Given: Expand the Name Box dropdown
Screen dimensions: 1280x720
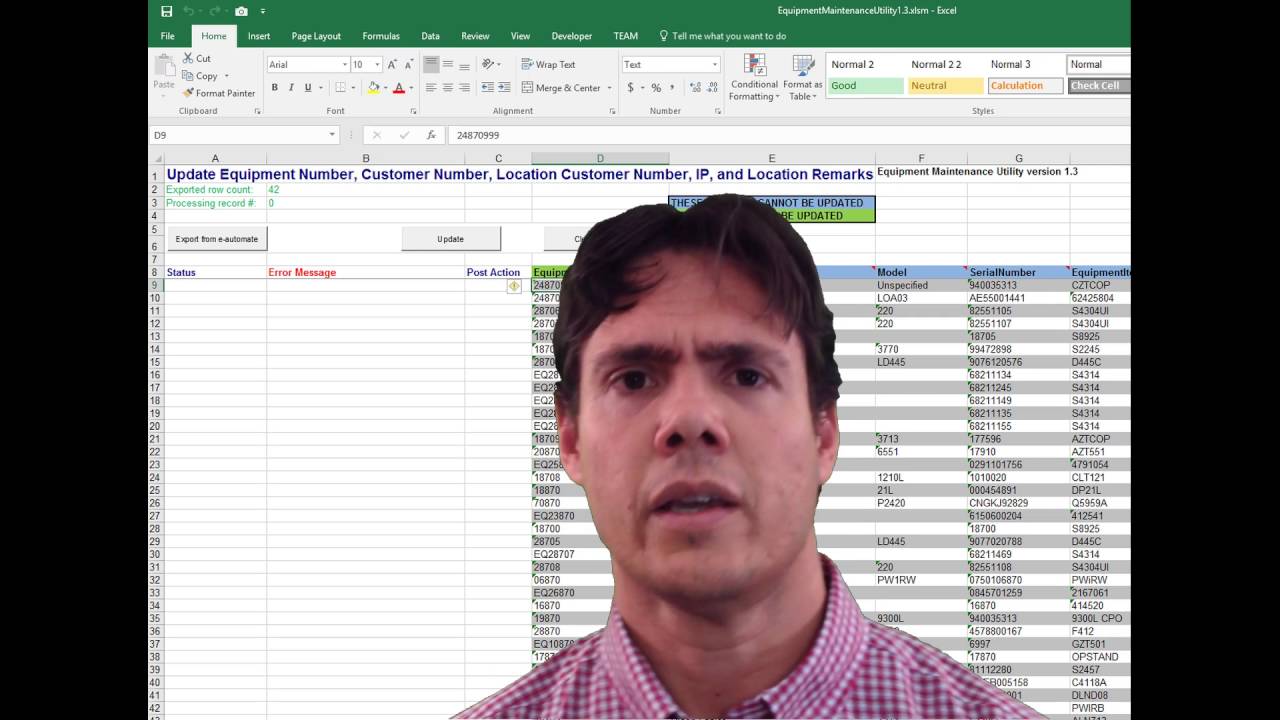Looking at the screenshot, I should [332, 135].
